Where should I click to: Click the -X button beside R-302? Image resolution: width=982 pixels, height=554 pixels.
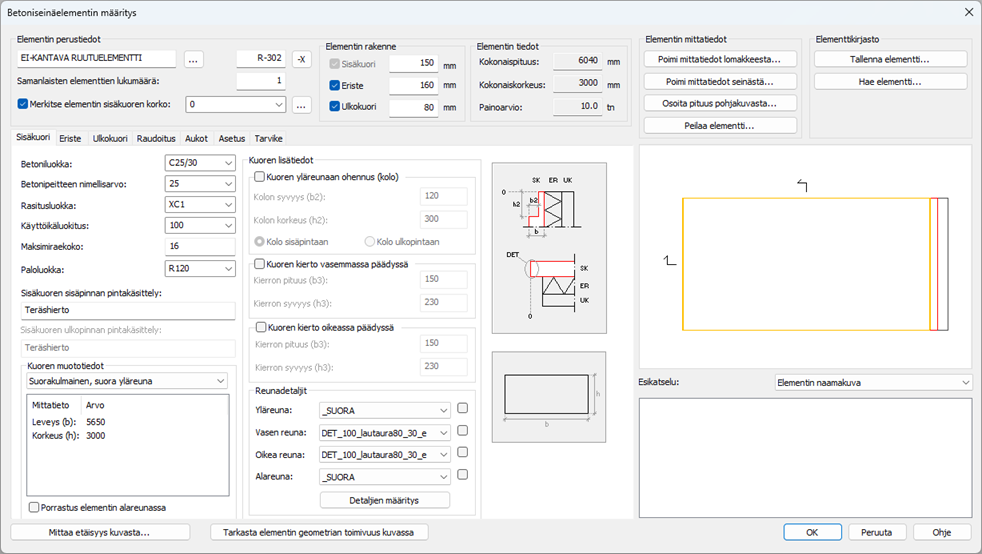[302, 60]
